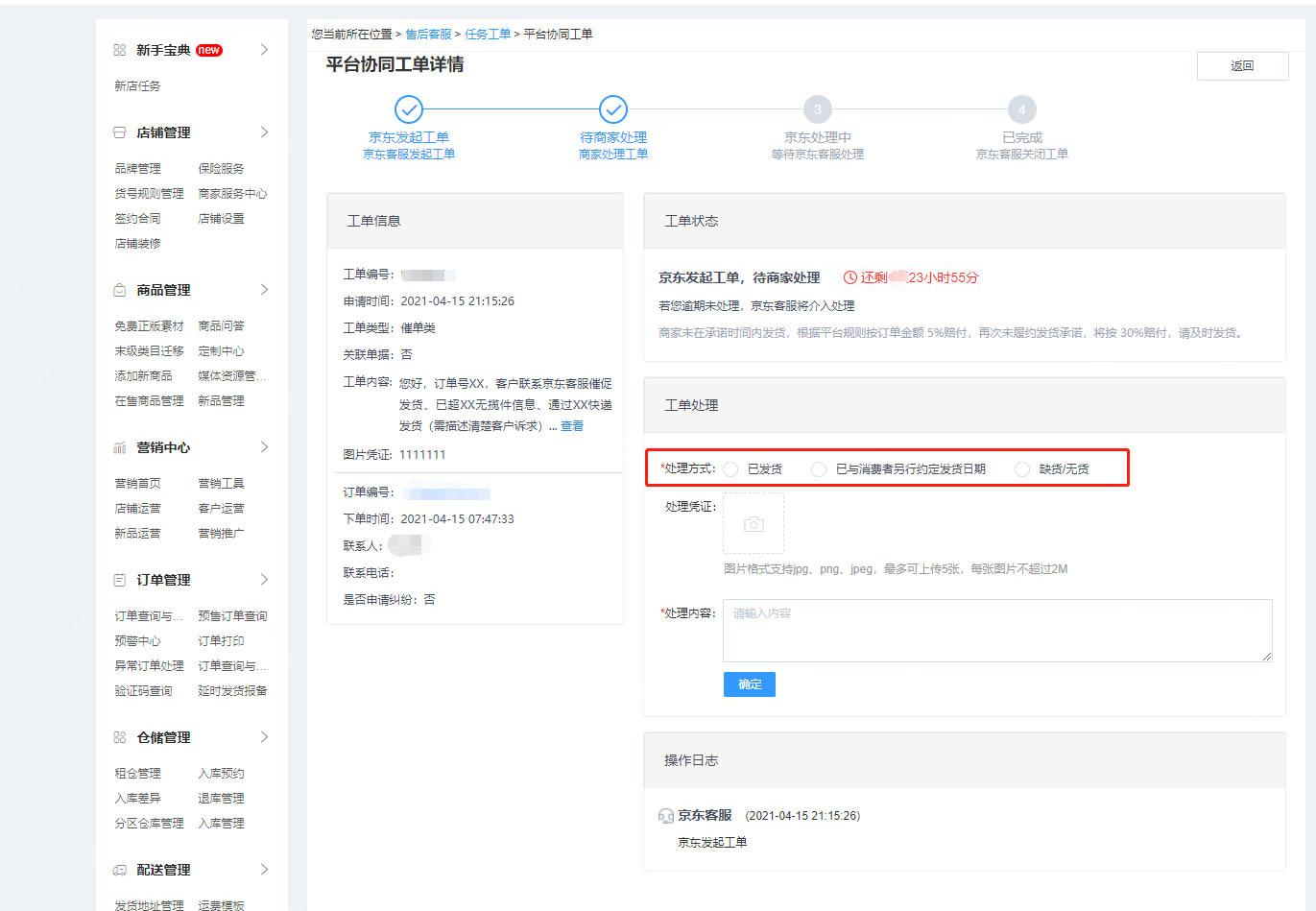Screen dimensions: 1316x911
Task: Expand the 仓储管理 chevron
Action: tap(265, 736)
